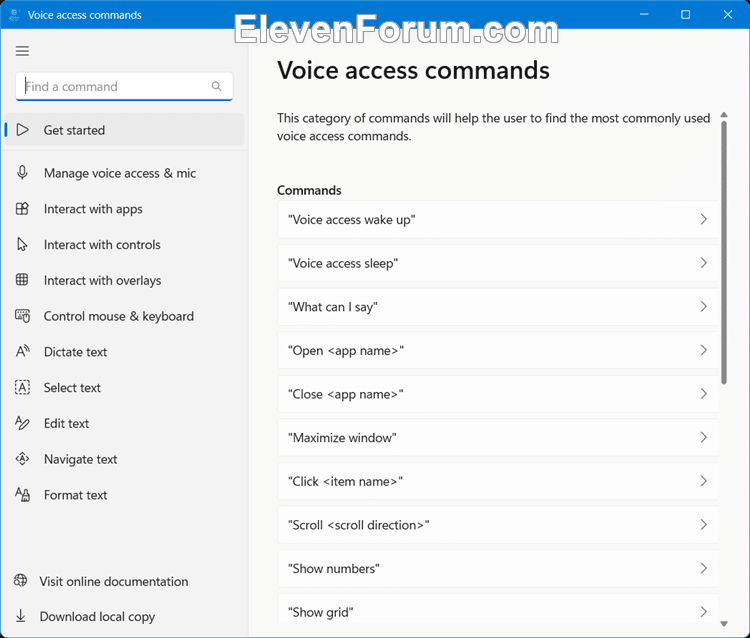Click the Navigate text icon
This screenshot has width=750, height=638.
click(22, 459)
